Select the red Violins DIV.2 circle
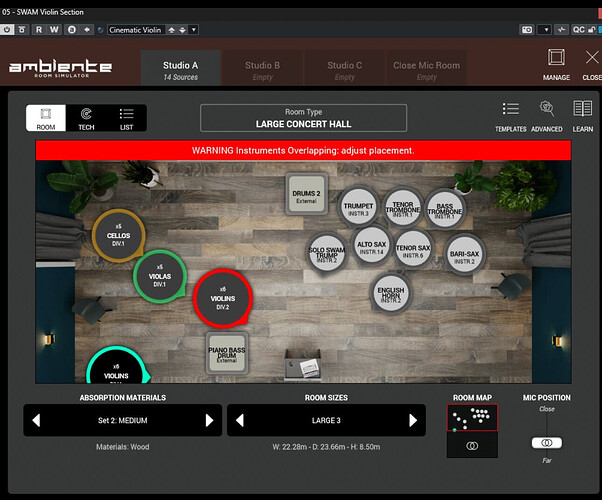This screenshot has height=500, width=602. tap(223, 298)
